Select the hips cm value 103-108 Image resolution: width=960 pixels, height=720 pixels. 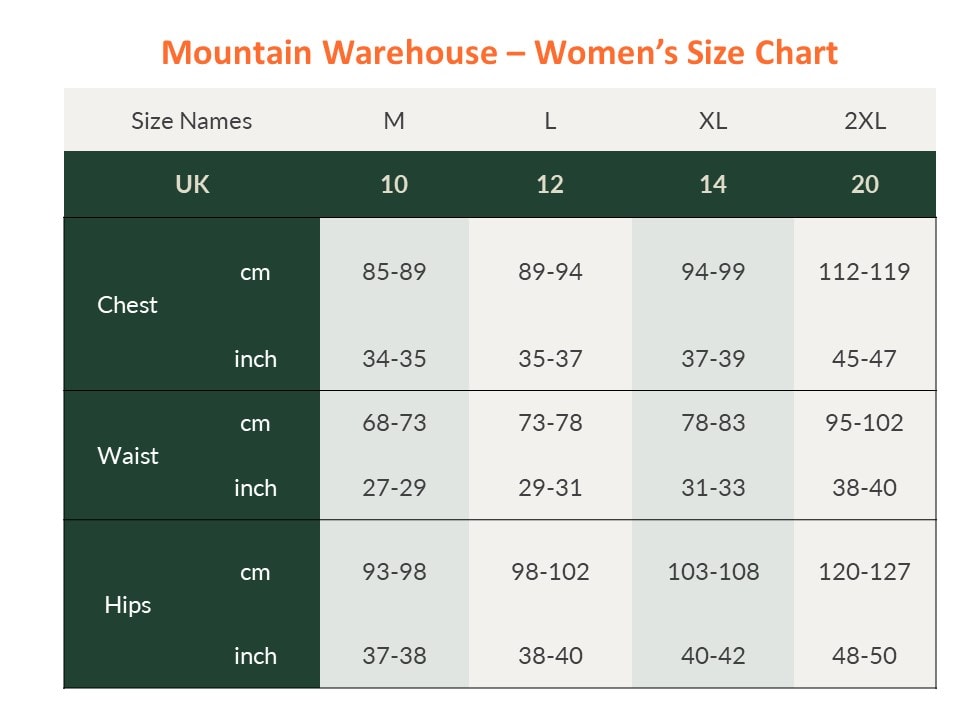coord(712,572)
